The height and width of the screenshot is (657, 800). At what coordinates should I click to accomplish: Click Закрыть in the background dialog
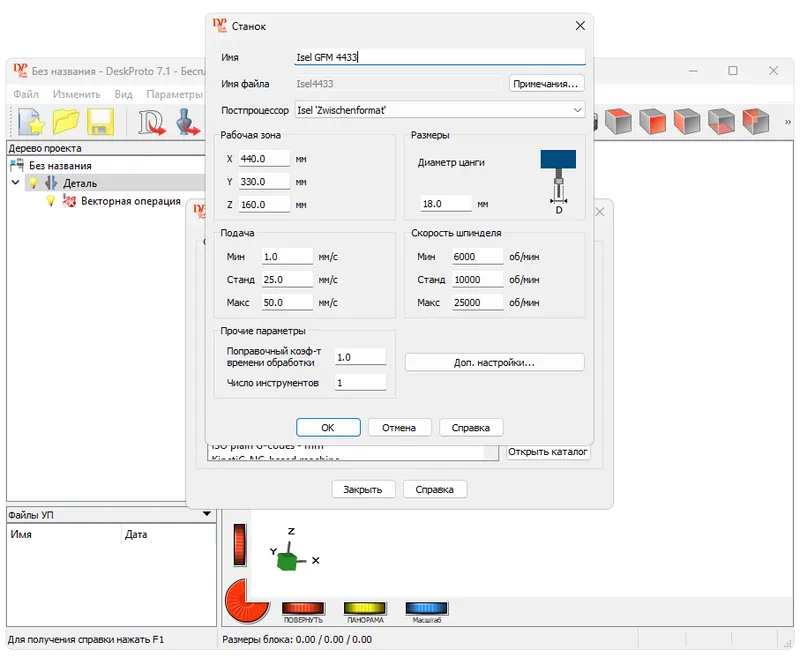pyautogui.click(x=363, y=489)
